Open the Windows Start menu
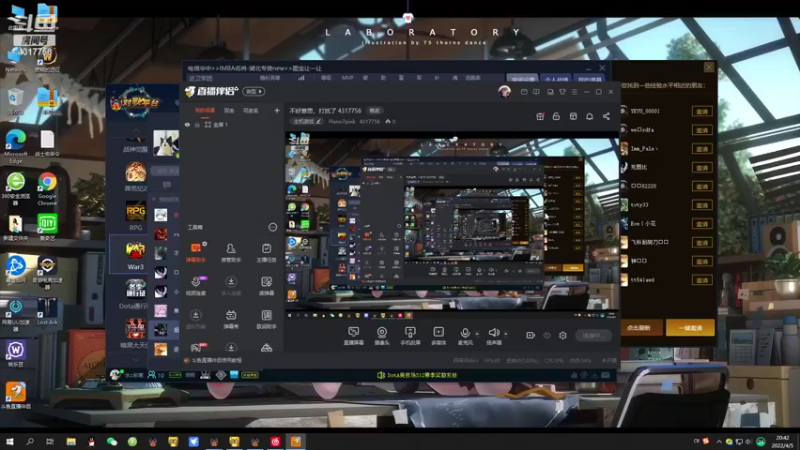Screen dimensions: 800x450 tap(10, 441)
